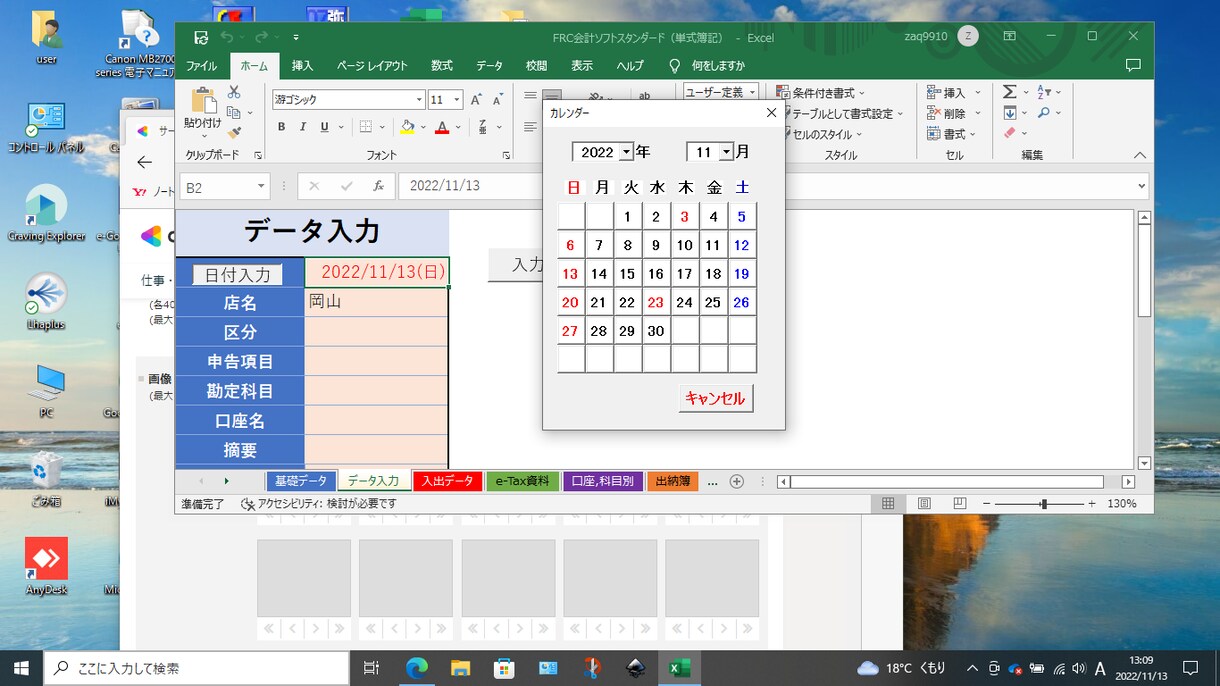
Task: Select the 基礎データ sheet tab
Action: pos(301,481)
